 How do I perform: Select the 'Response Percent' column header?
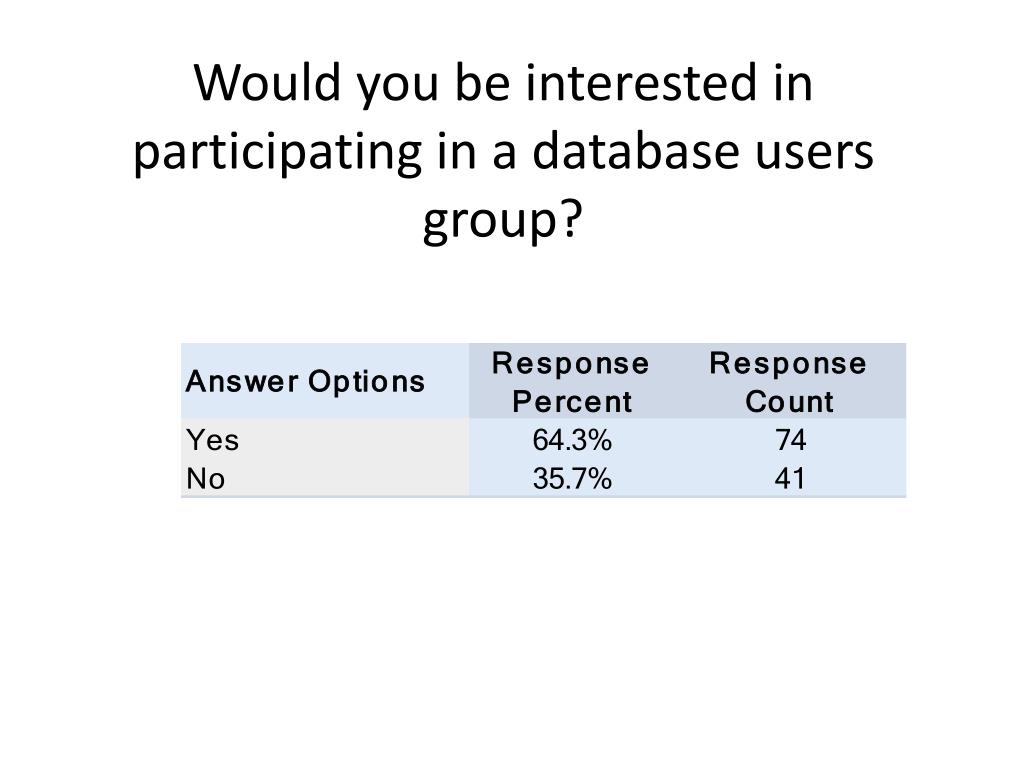click(571, 381)
